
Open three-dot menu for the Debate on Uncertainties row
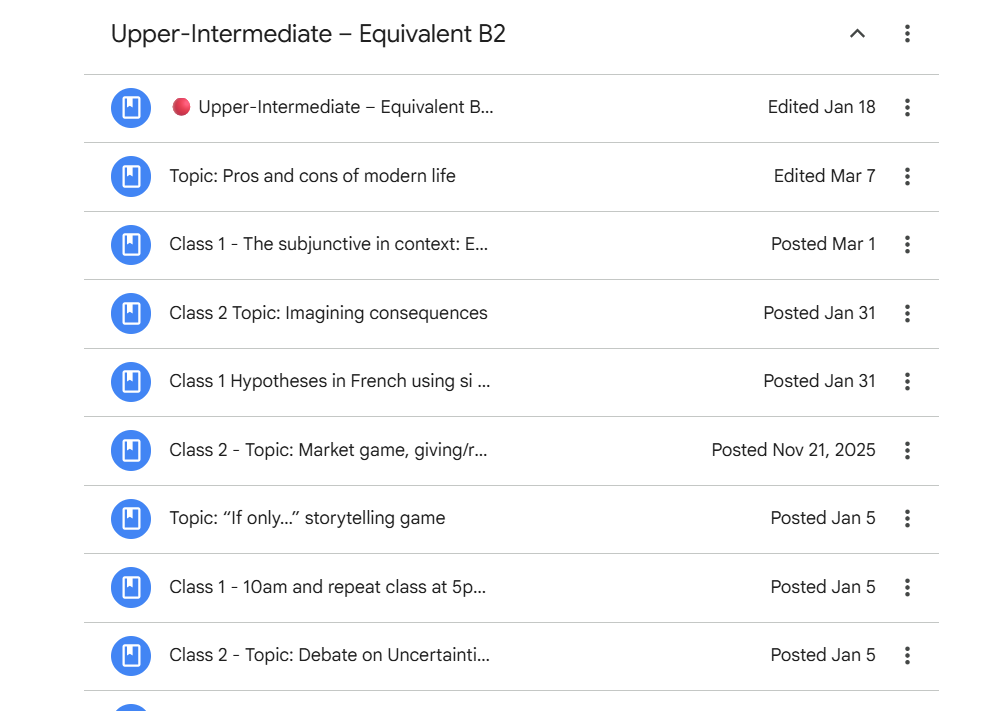pos(907,656)
